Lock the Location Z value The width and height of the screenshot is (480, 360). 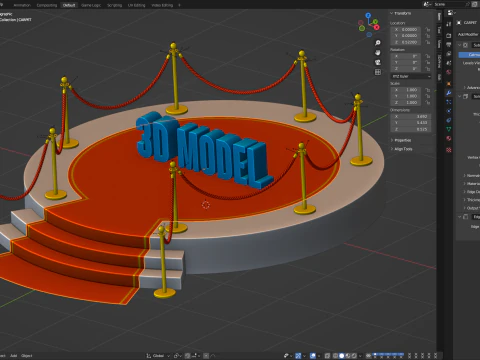pyautogui.click(x=427, y=42)
